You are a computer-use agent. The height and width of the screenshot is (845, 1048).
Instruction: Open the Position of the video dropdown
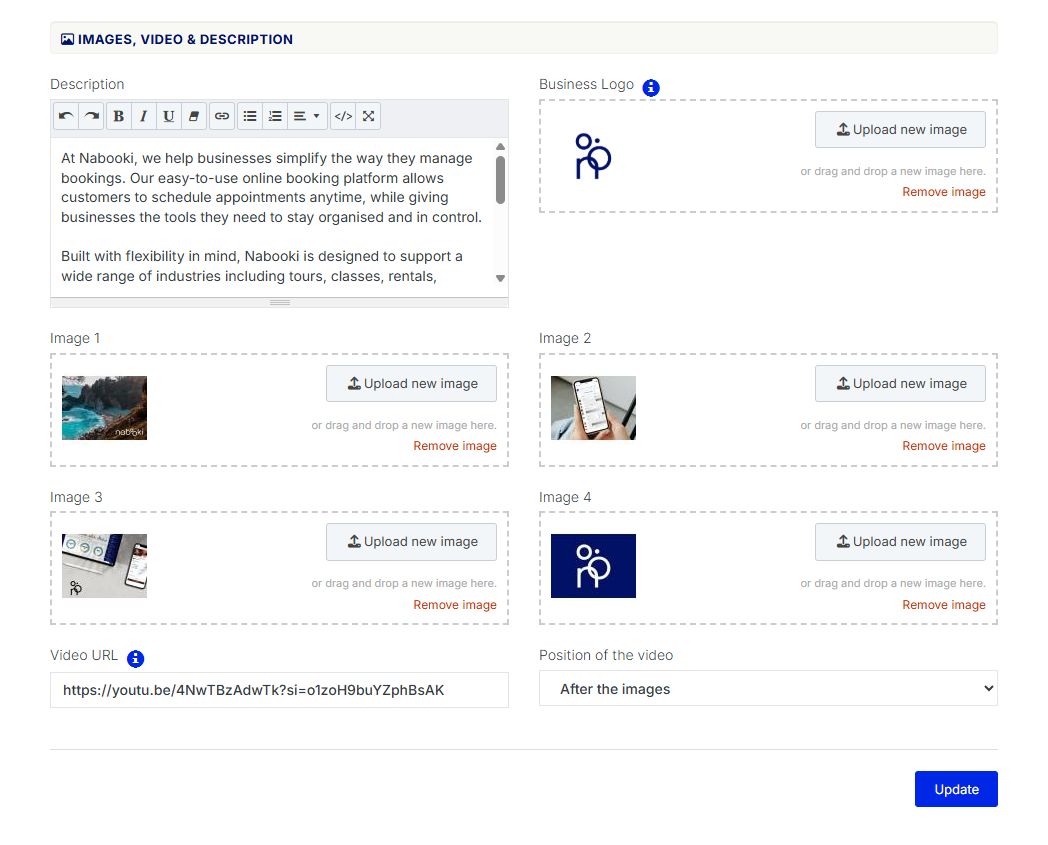[x=767, y=689]
